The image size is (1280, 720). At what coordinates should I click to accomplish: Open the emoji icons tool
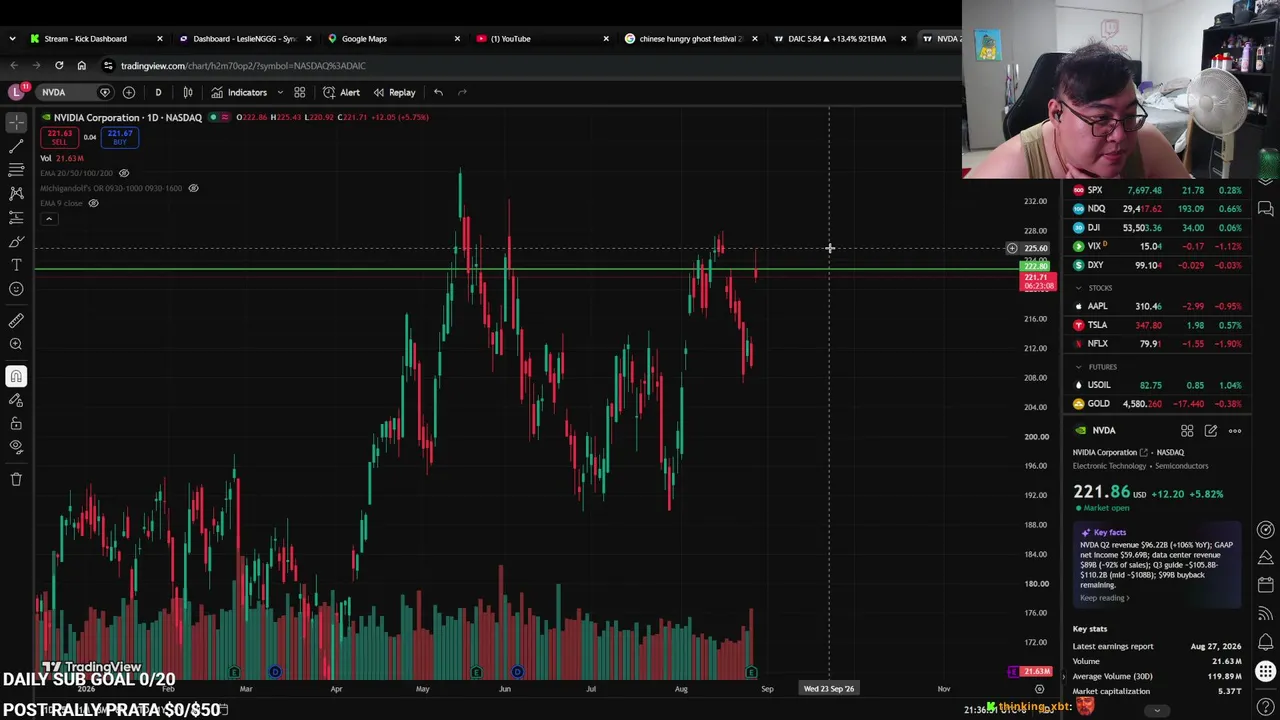(16, 289)
